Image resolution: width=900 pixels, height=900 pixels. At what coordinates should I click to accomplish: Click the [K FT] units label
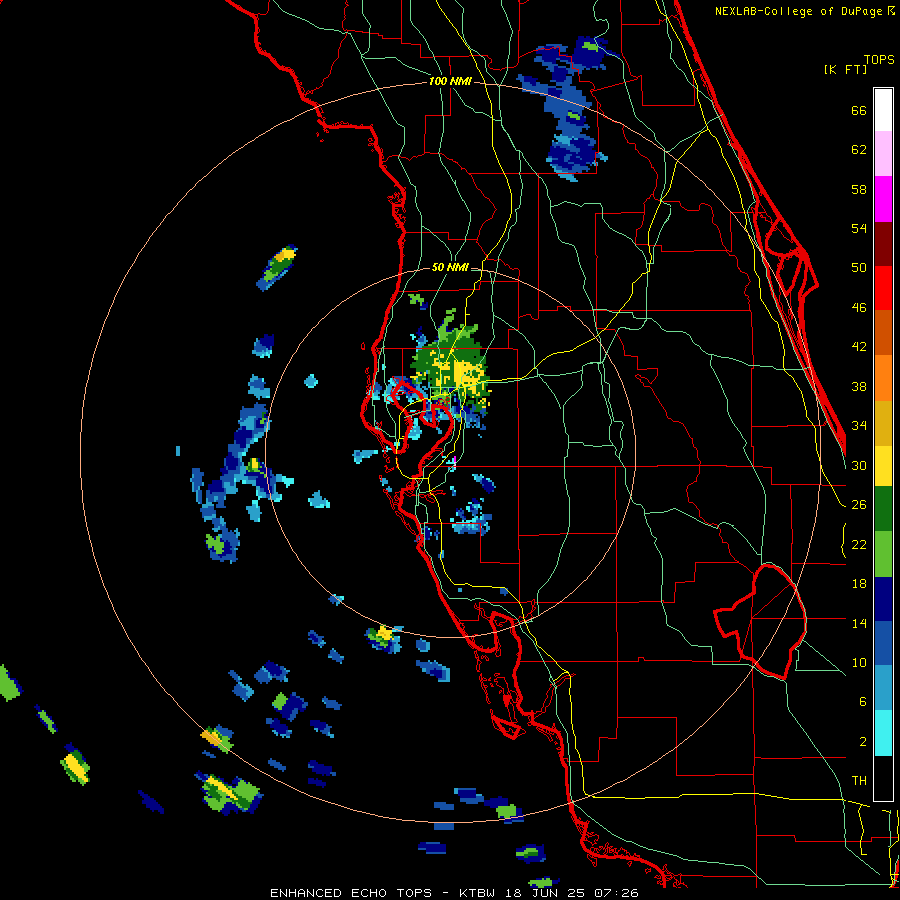(845, 69)
